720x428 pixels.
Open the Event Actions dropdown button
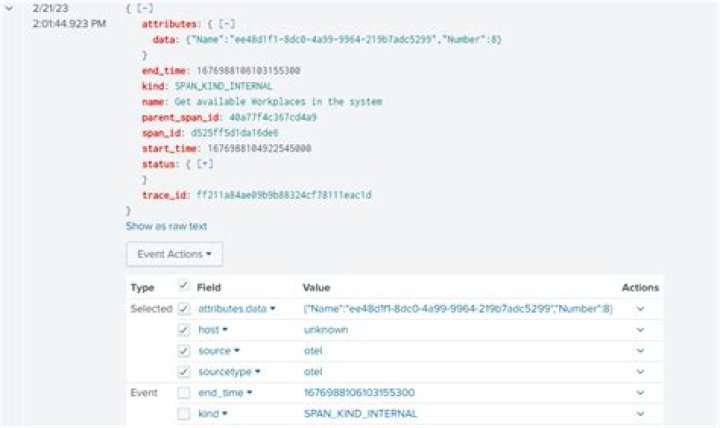coord(174,254)
